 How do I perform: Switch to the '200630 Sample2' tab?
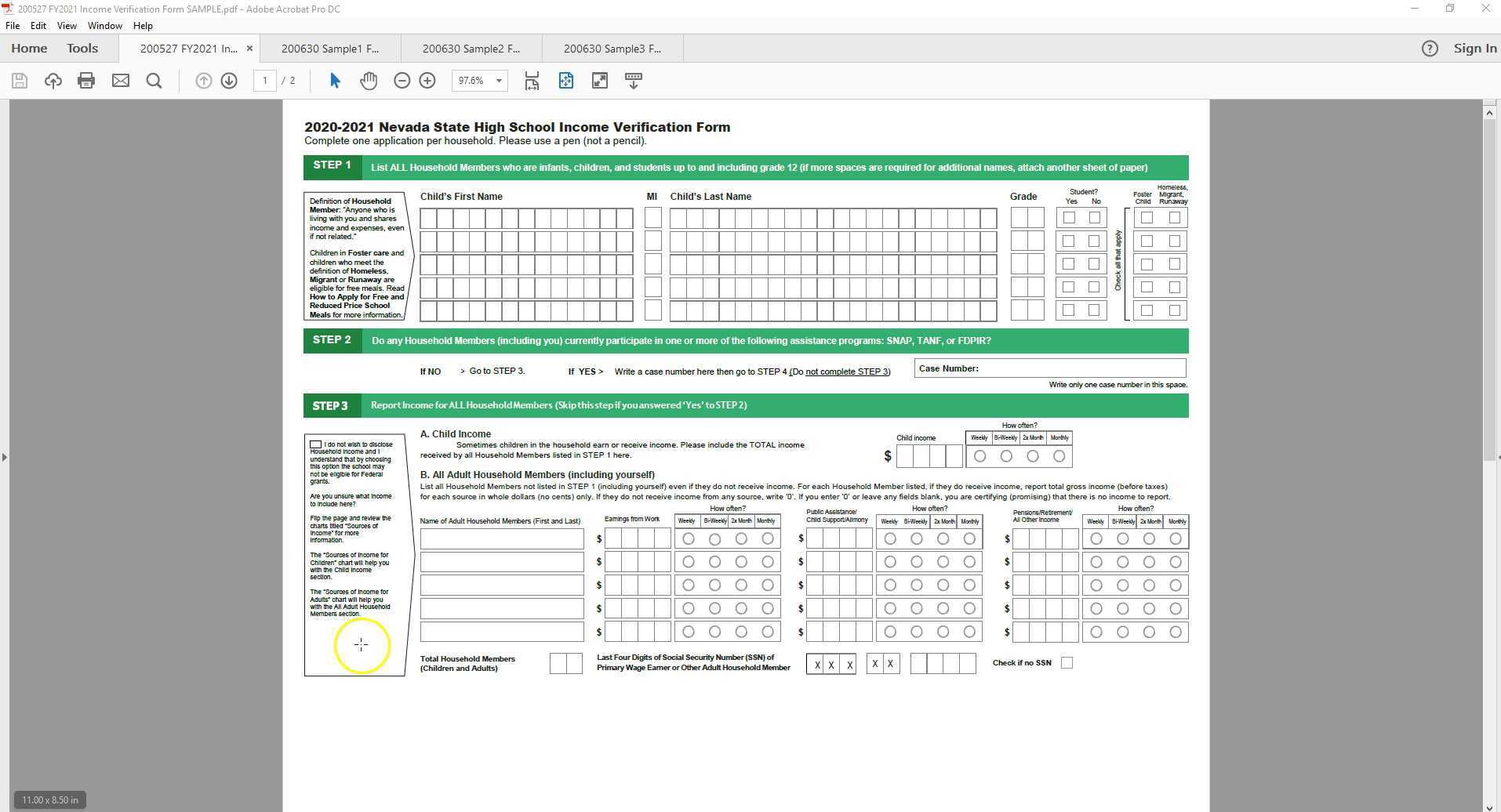tap(471, 48)
